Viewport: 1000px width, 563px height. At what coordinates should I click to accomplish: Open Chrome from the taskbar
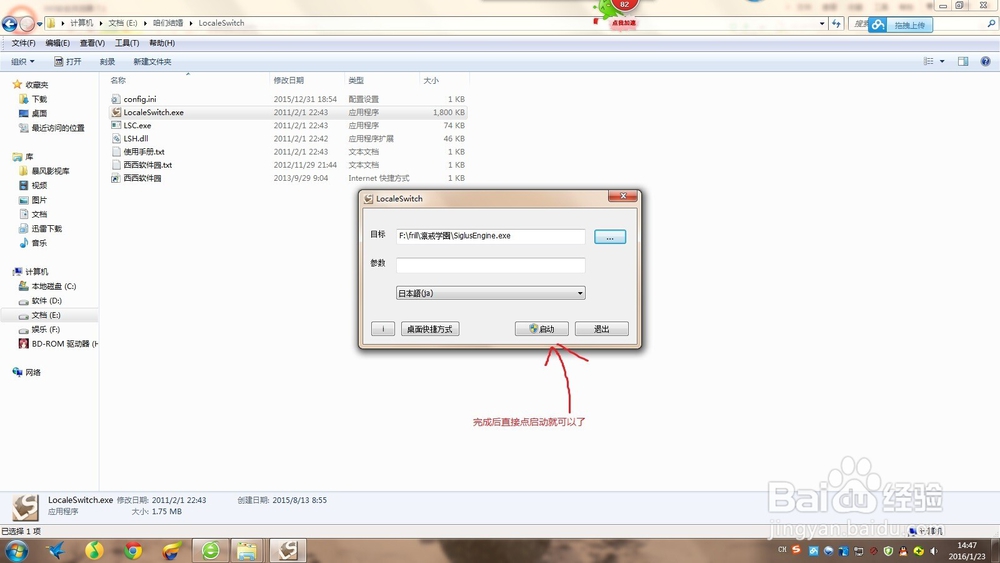133,550
